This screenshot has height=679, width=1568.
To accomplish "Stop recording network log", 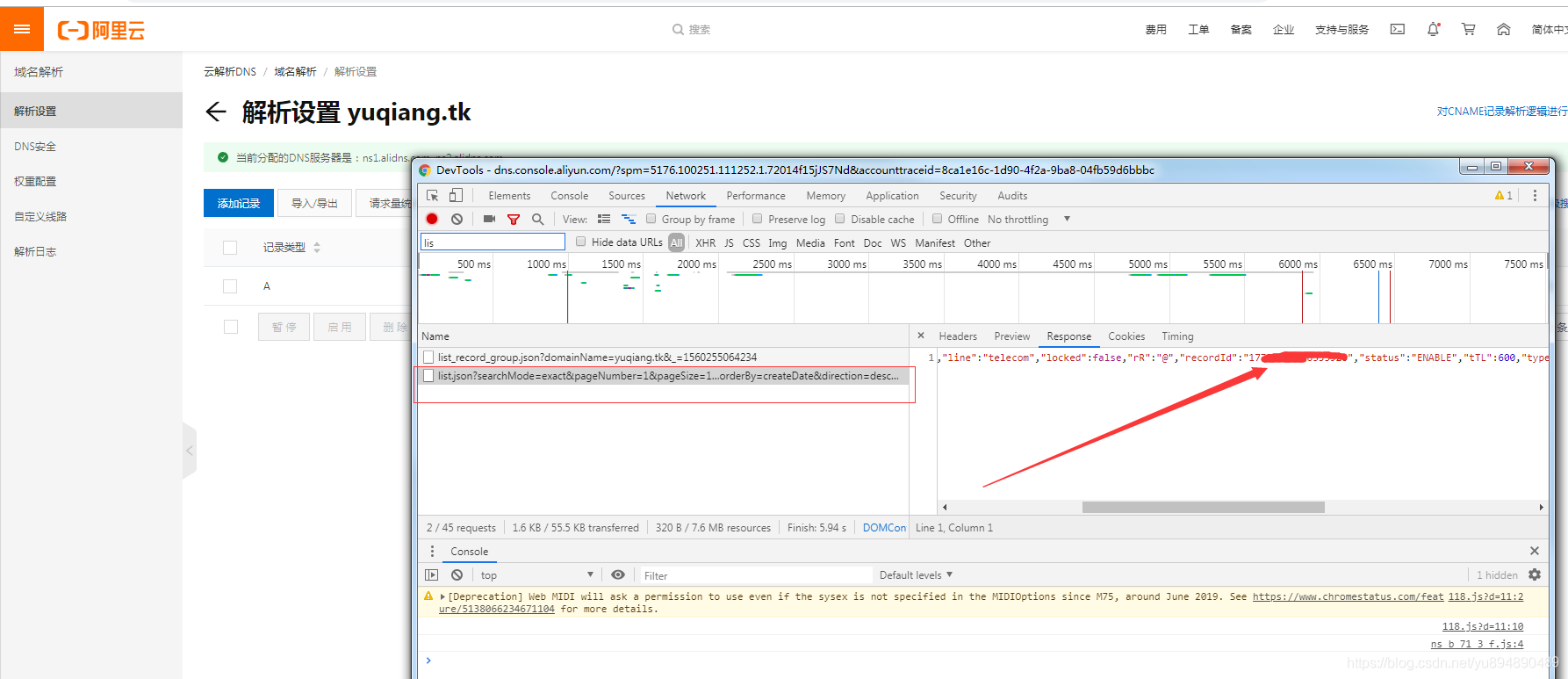I will pos(432,219).
